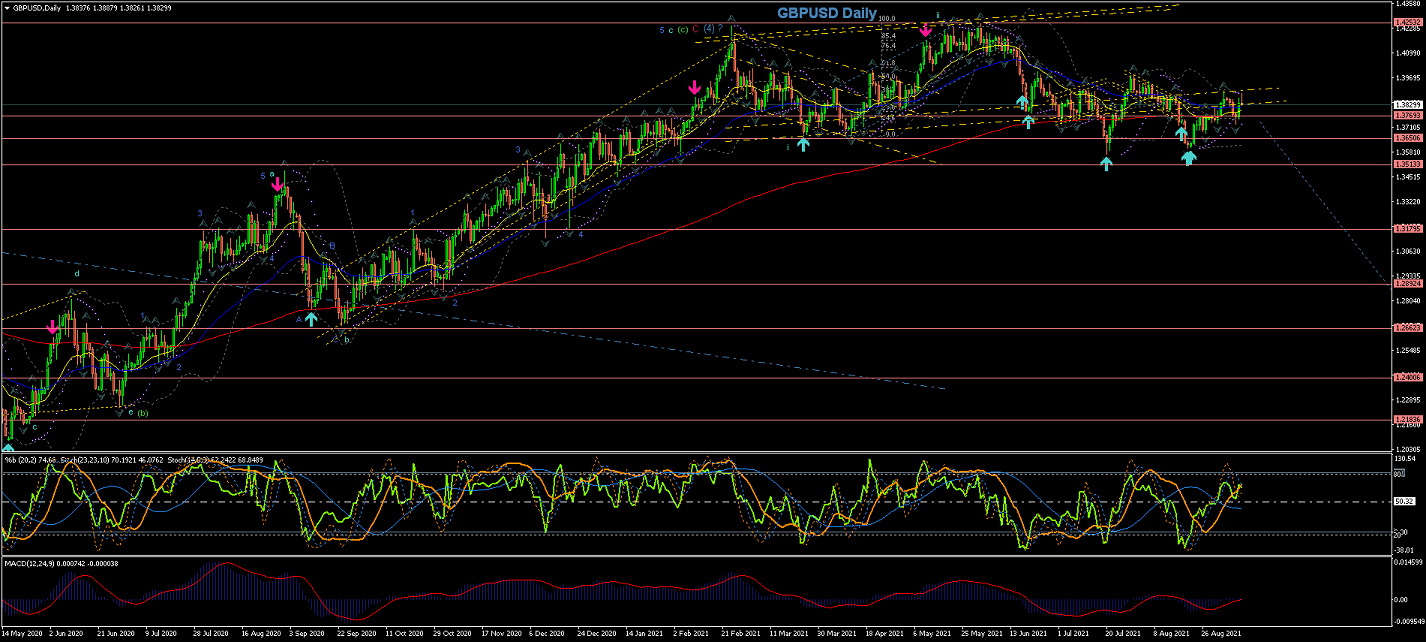Click the 1.31795 price level label

pyautogui.click(x=1406, y=230)
